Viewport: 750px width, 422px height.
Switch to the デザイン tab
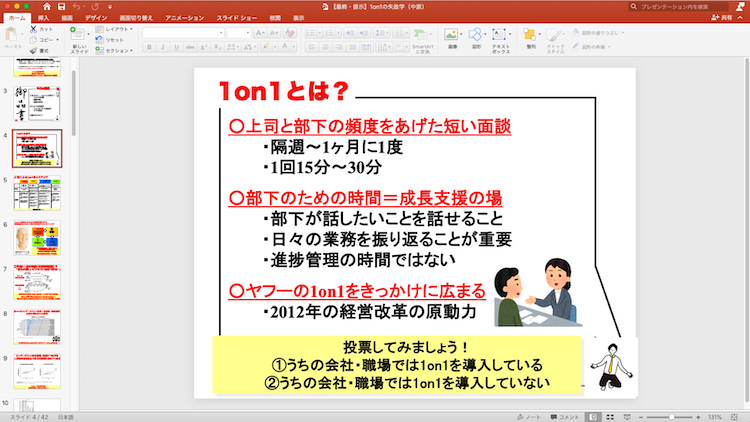[96, 18]
